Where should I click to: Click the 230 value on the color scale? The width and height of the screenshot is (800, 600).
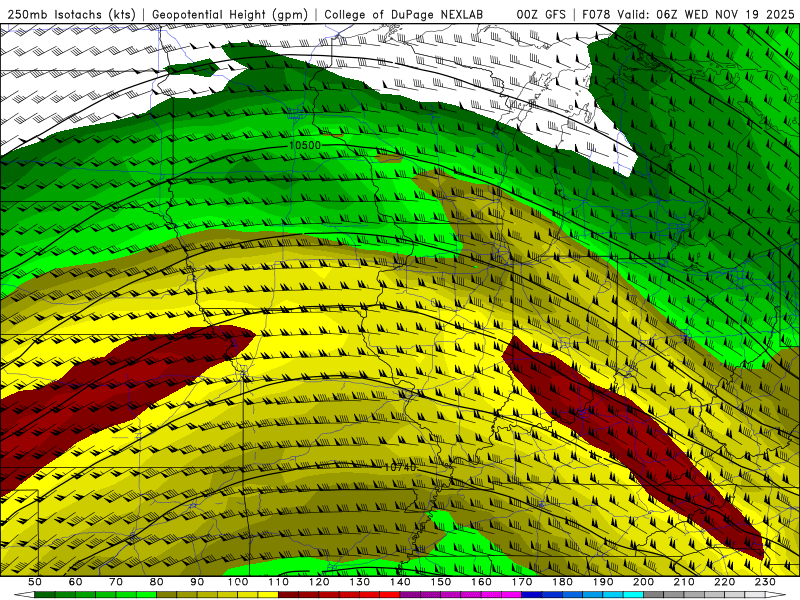pos(765,582)
